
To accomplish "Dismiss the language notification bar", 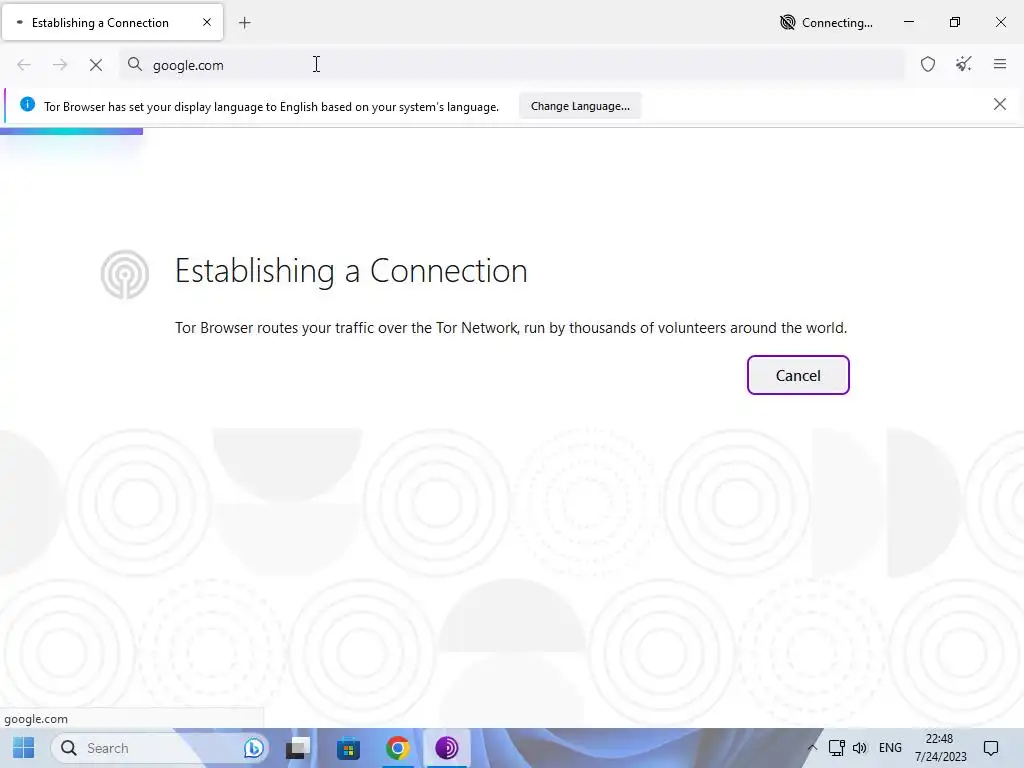I will coord(1000,104).
